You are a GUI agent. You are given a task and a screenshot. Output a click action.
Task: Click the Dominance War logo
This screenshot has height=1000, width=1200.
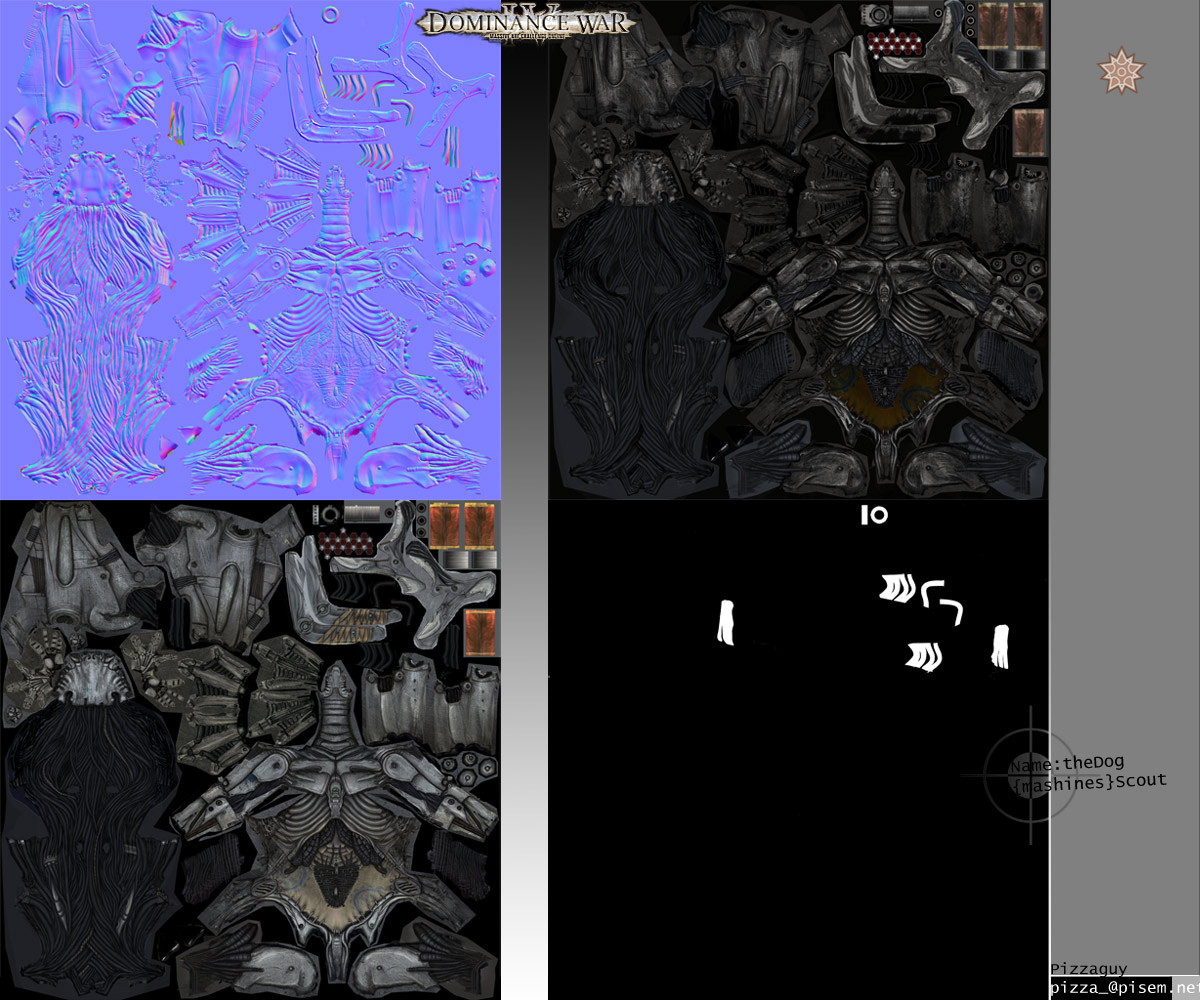pyautogui.click(x=524, y=22)
